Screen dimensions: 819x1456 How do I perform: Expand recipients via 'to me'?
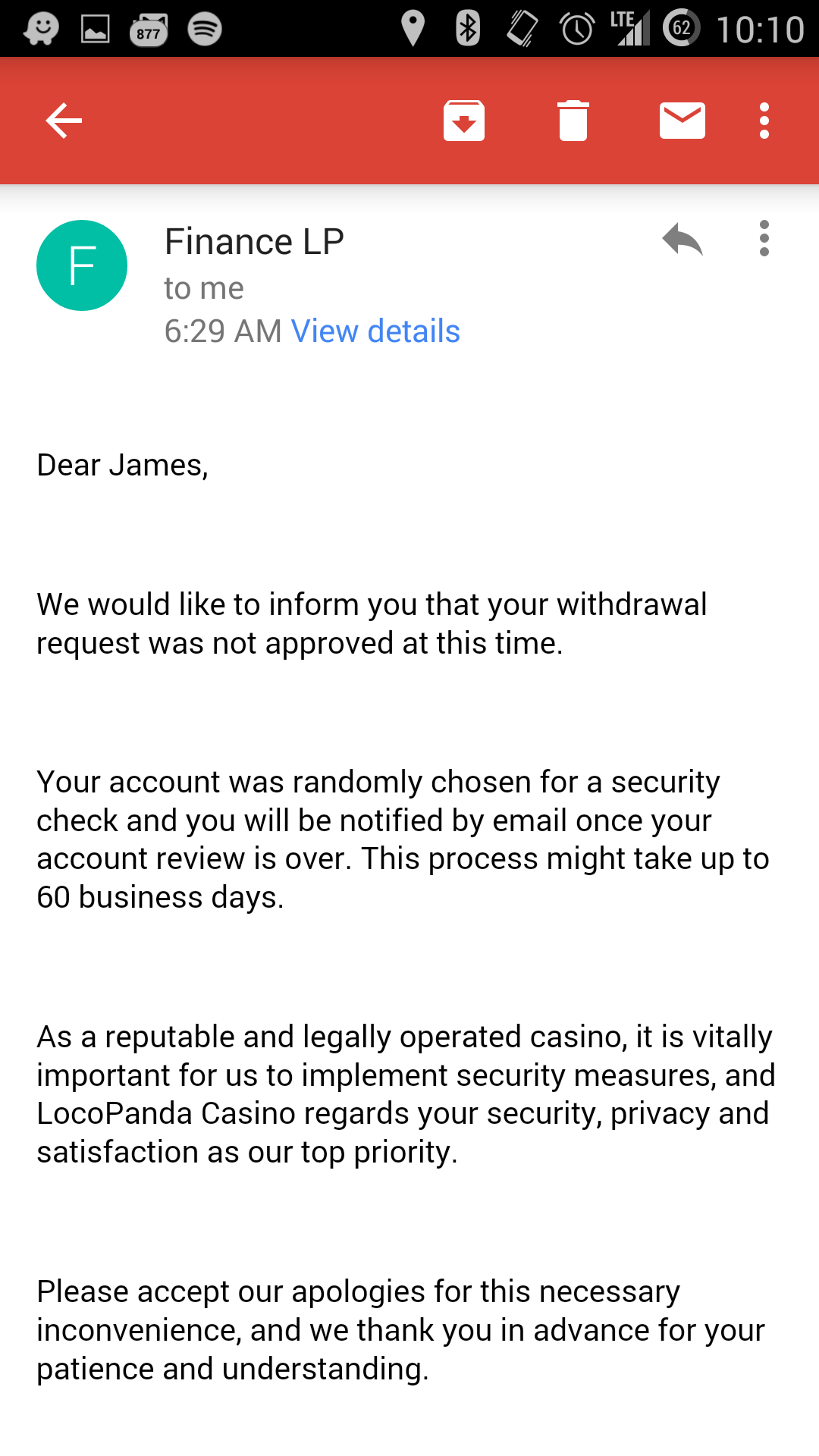(204, 288)
